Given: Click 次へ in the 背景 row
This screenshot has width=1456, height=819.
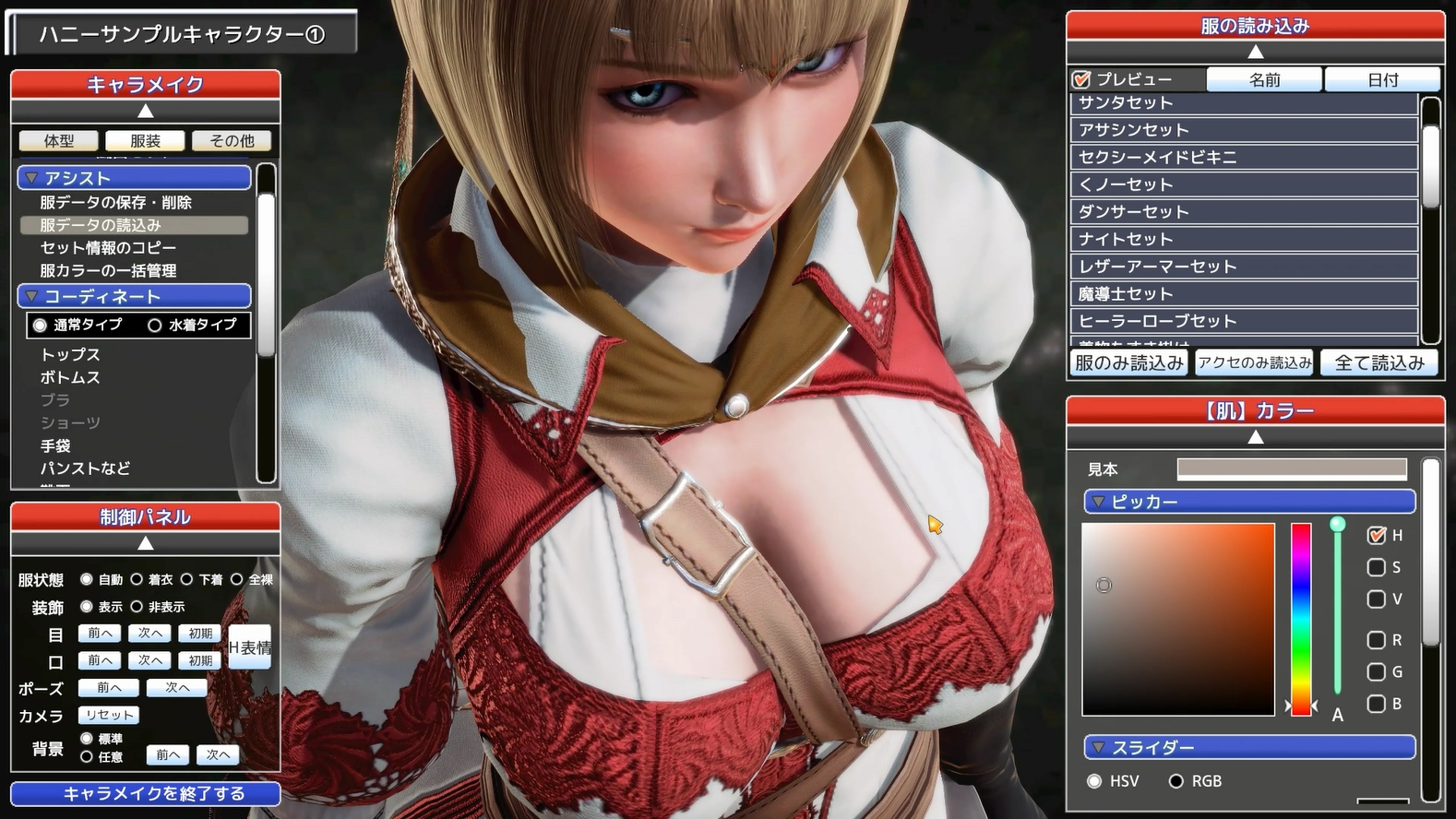Looking at the screenshot, I should 219,755.
